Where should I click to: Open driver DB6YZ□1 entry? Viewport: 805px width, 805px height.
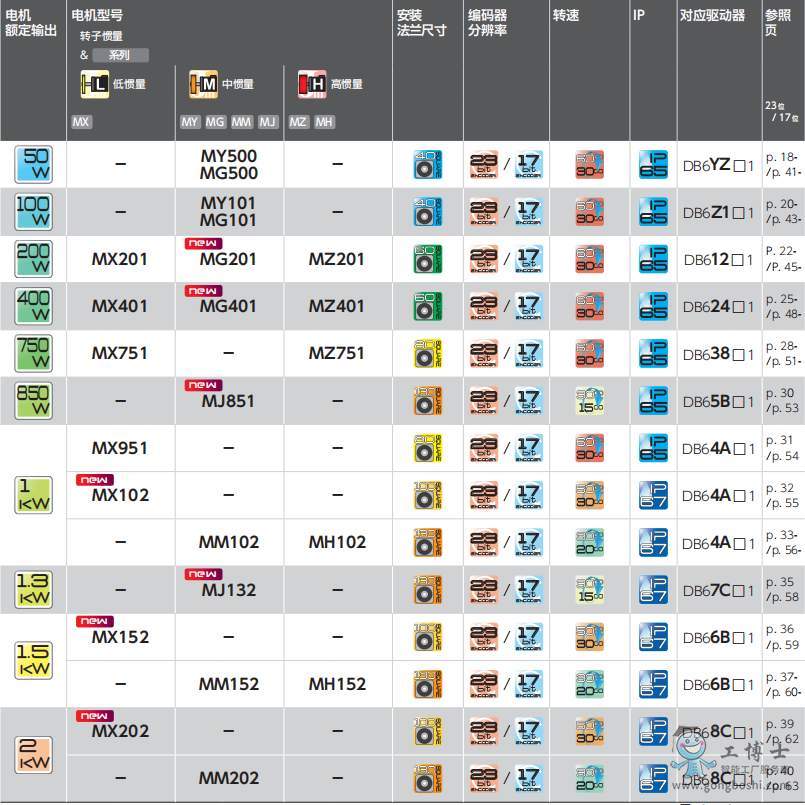coord(718,165)
